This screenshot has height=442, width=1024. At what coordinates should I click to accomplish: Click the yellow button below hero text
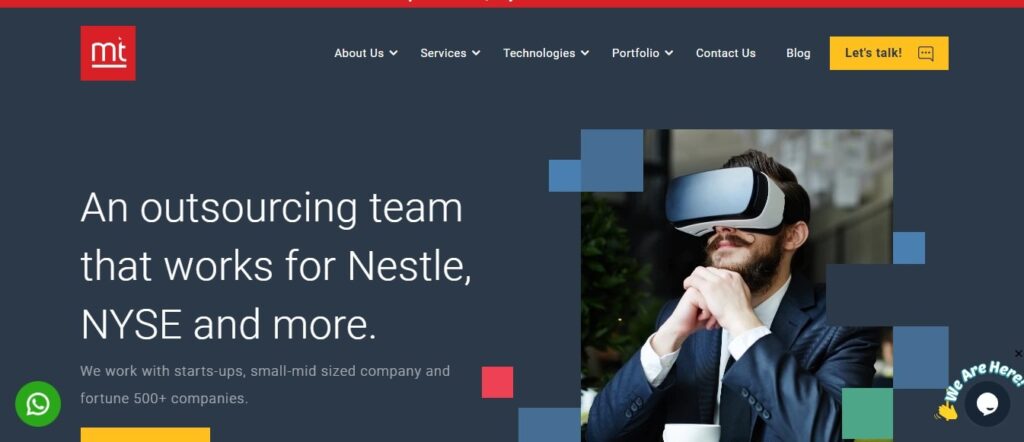tap(145, 435)
